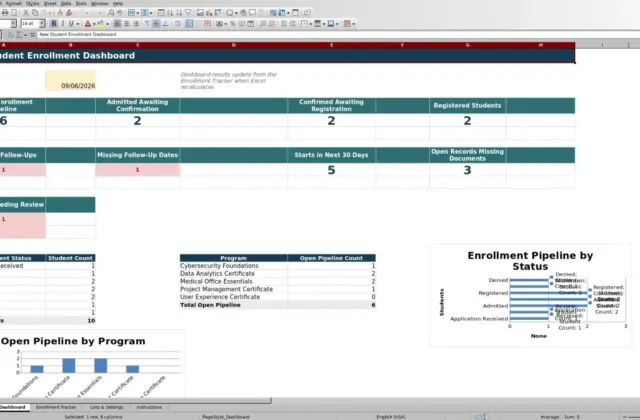Expand the Insert Columns dropdown arrow

click(151, 13)
